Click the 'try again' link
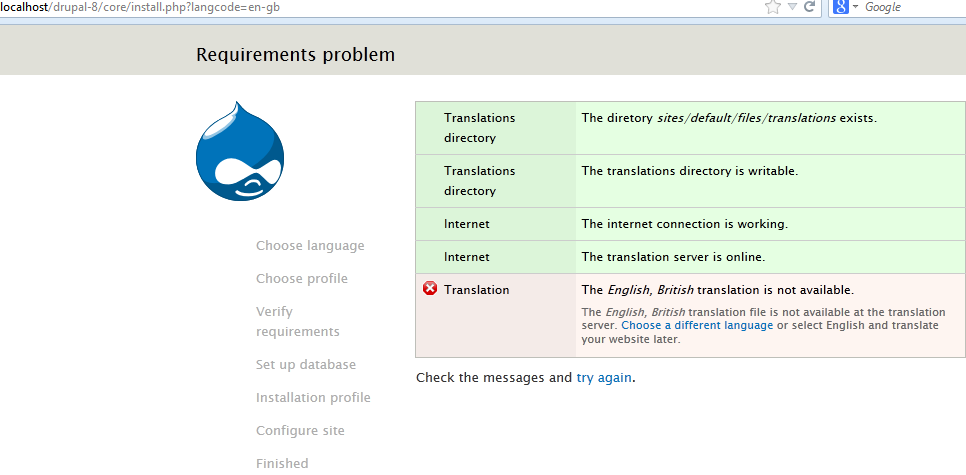Viewport: 966px width, 475px height. pyautogui.click(x=604, y=378)
